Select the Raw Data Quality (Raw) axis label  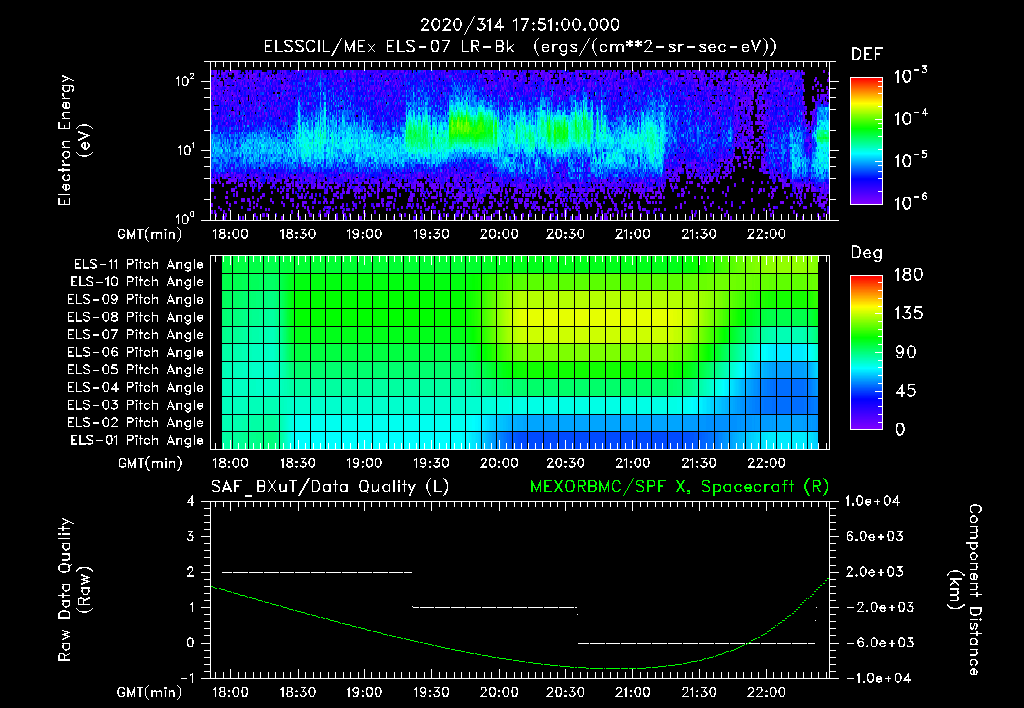point(74,590)
